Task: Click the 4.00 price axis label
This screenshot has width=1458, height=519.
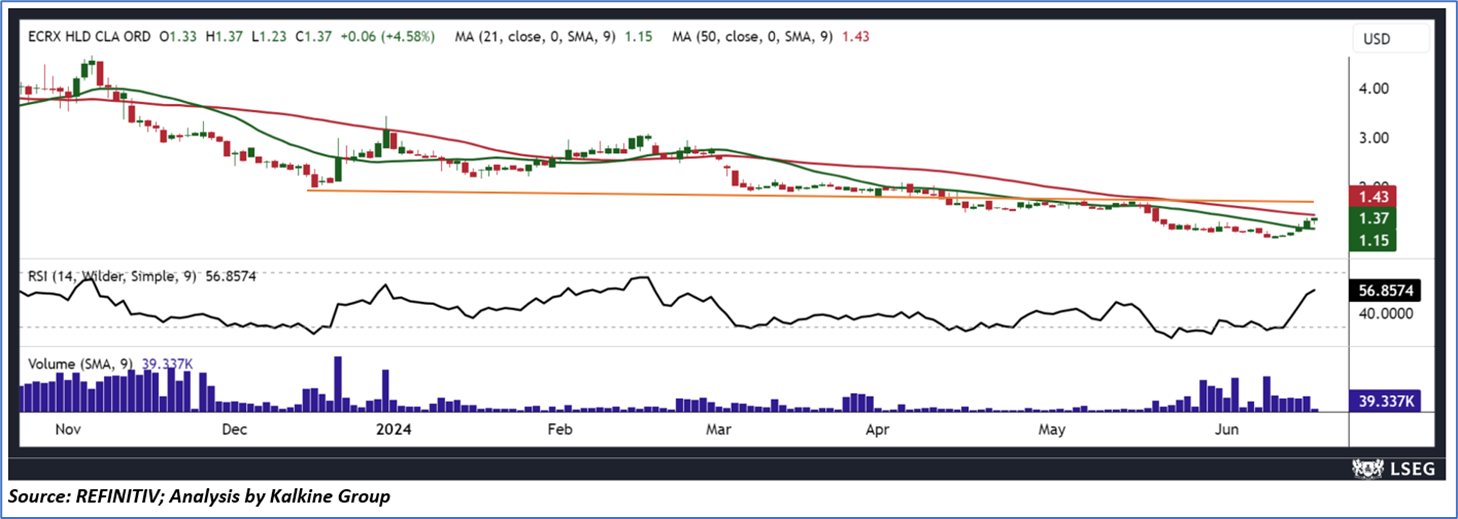Action: 1373,88
